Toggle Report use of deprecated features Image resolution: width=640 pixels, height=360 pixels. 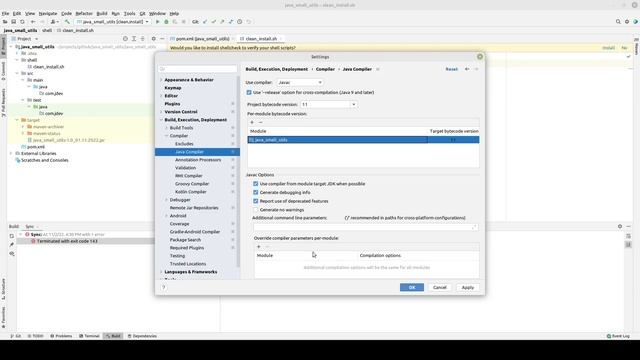tap(256, 201)
